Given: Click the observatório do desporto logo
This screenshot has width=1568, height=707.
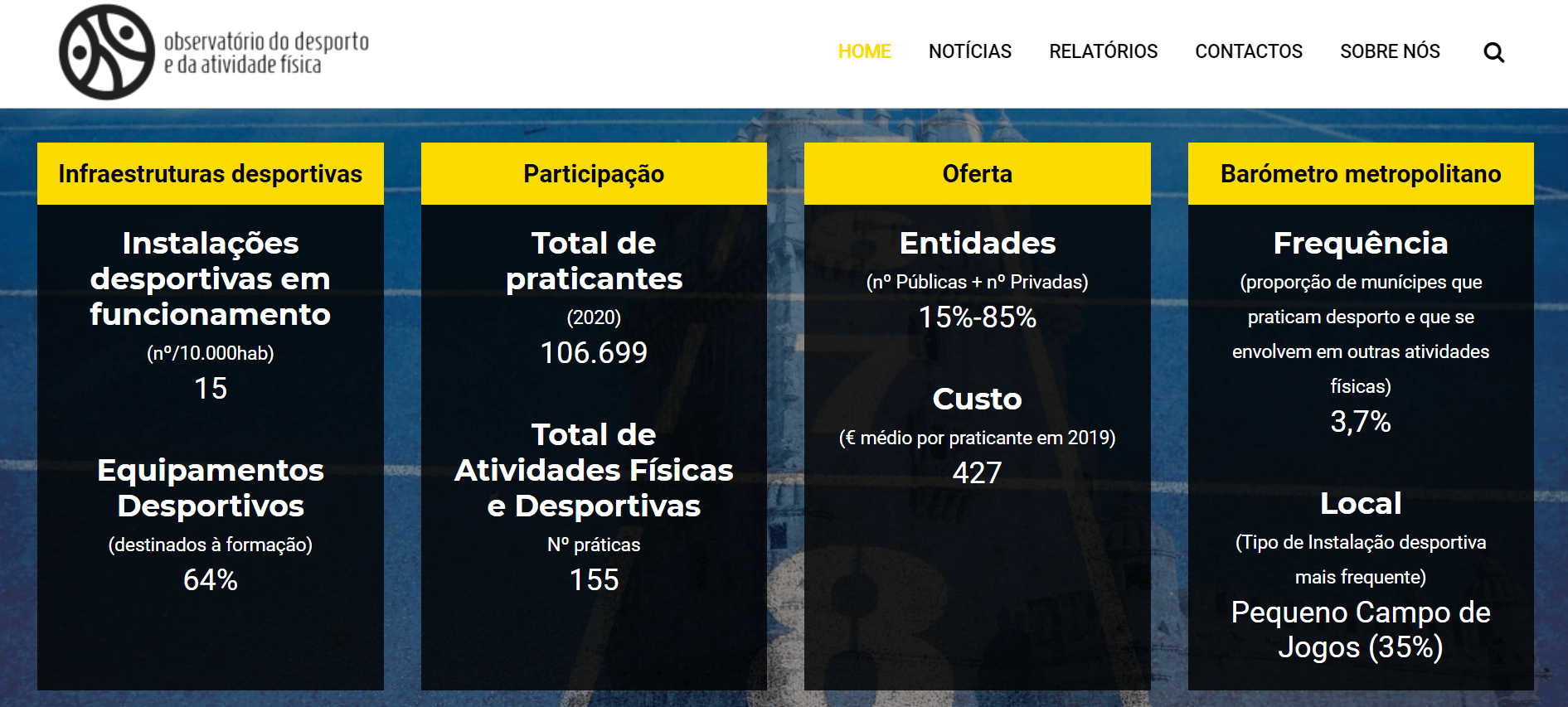Looking at the screenshot, I should coord(214,52).
